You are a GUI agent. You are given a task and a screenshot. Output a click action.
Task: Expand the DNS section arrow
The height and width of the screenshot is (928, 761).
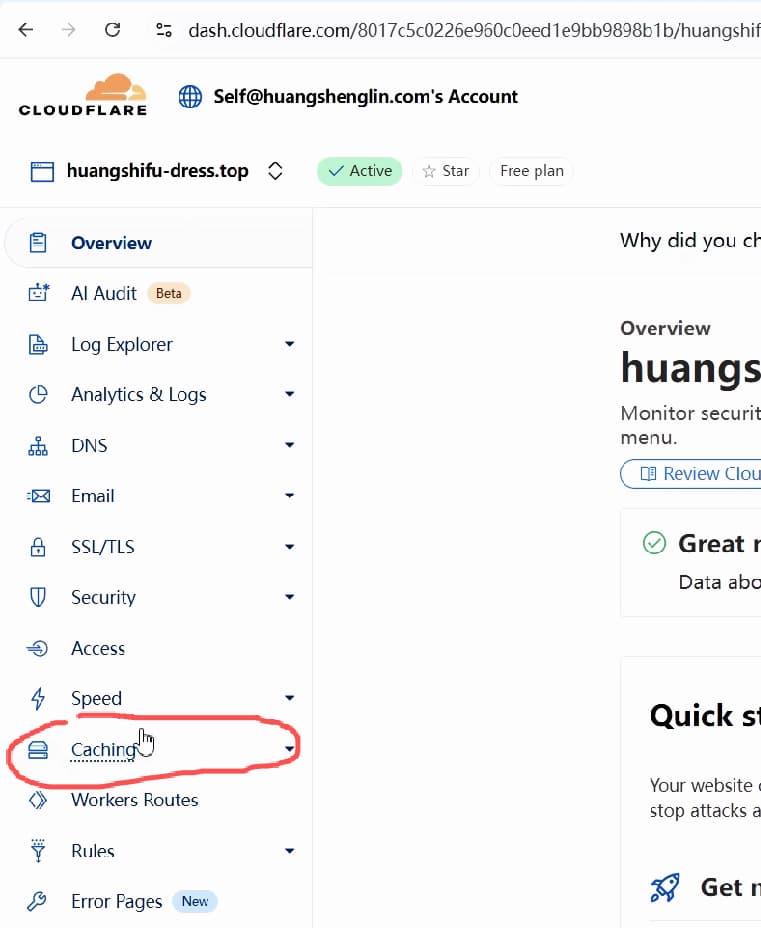click(x=289, y=445)
